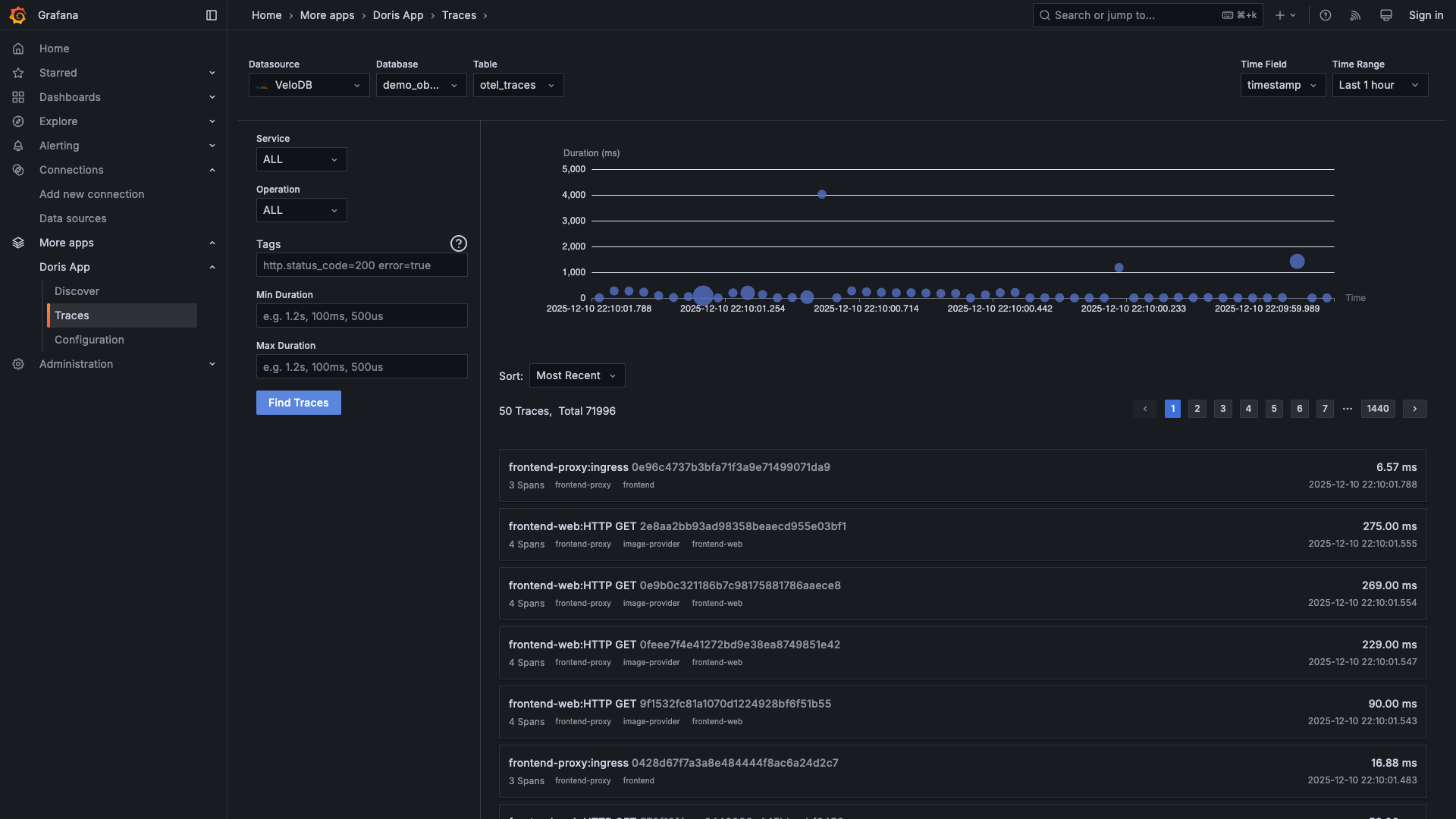The image size is (1456, 819).
Task: Expand the Administration section
Action: (212, 364)
